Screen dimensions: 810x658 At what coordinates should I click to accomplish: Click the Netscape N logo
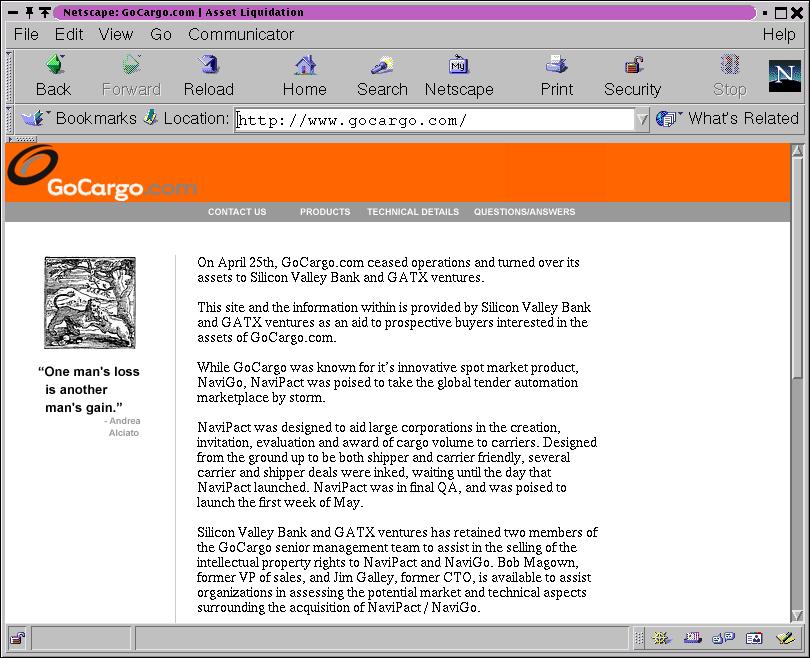coord(784,76)
